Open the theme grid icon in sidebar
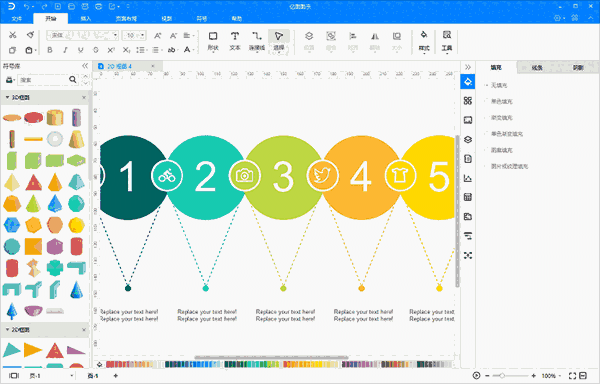This screenshot has height=384, width=600. tap(468, 101)
